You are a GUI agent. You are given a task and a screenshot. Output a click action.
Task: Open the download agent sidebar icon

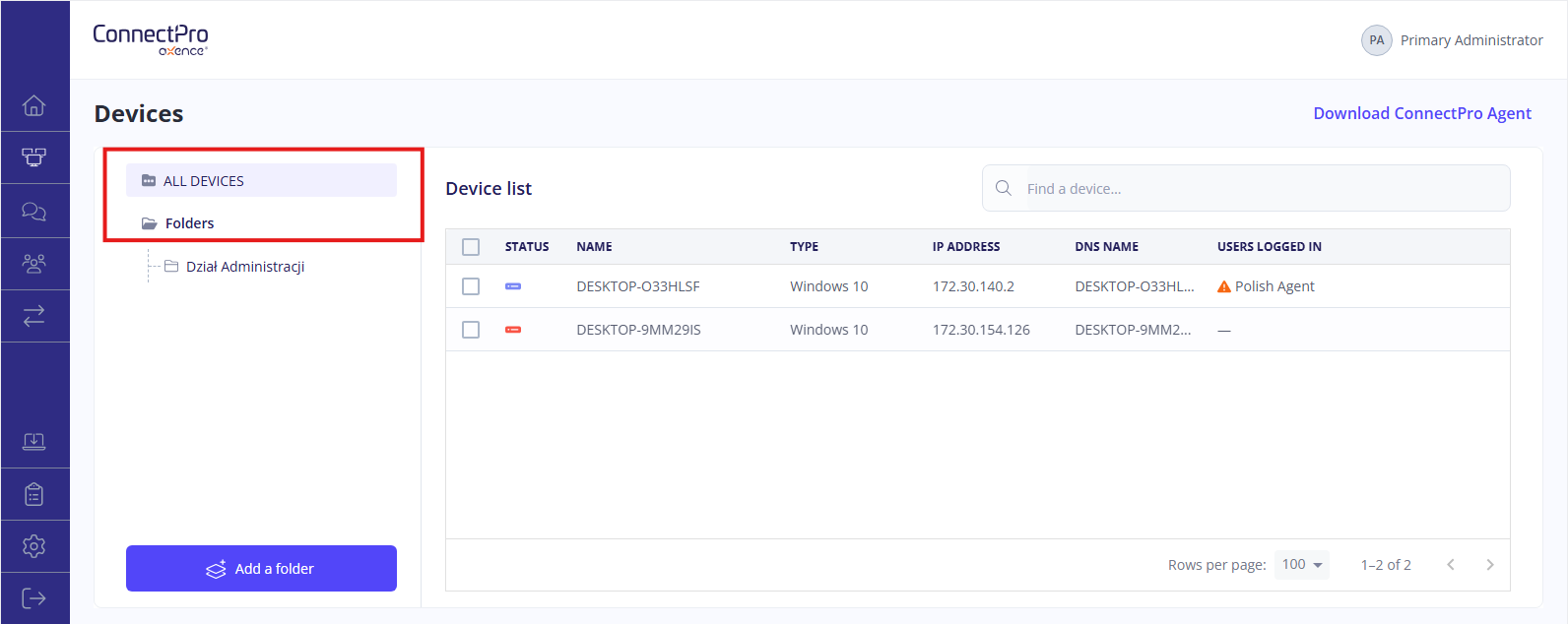coord(34,442)
